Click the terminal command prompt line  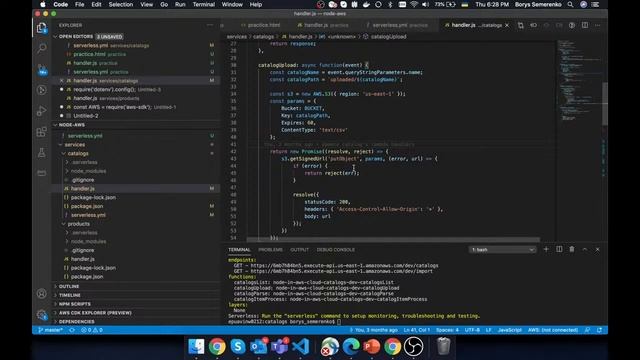284,322
